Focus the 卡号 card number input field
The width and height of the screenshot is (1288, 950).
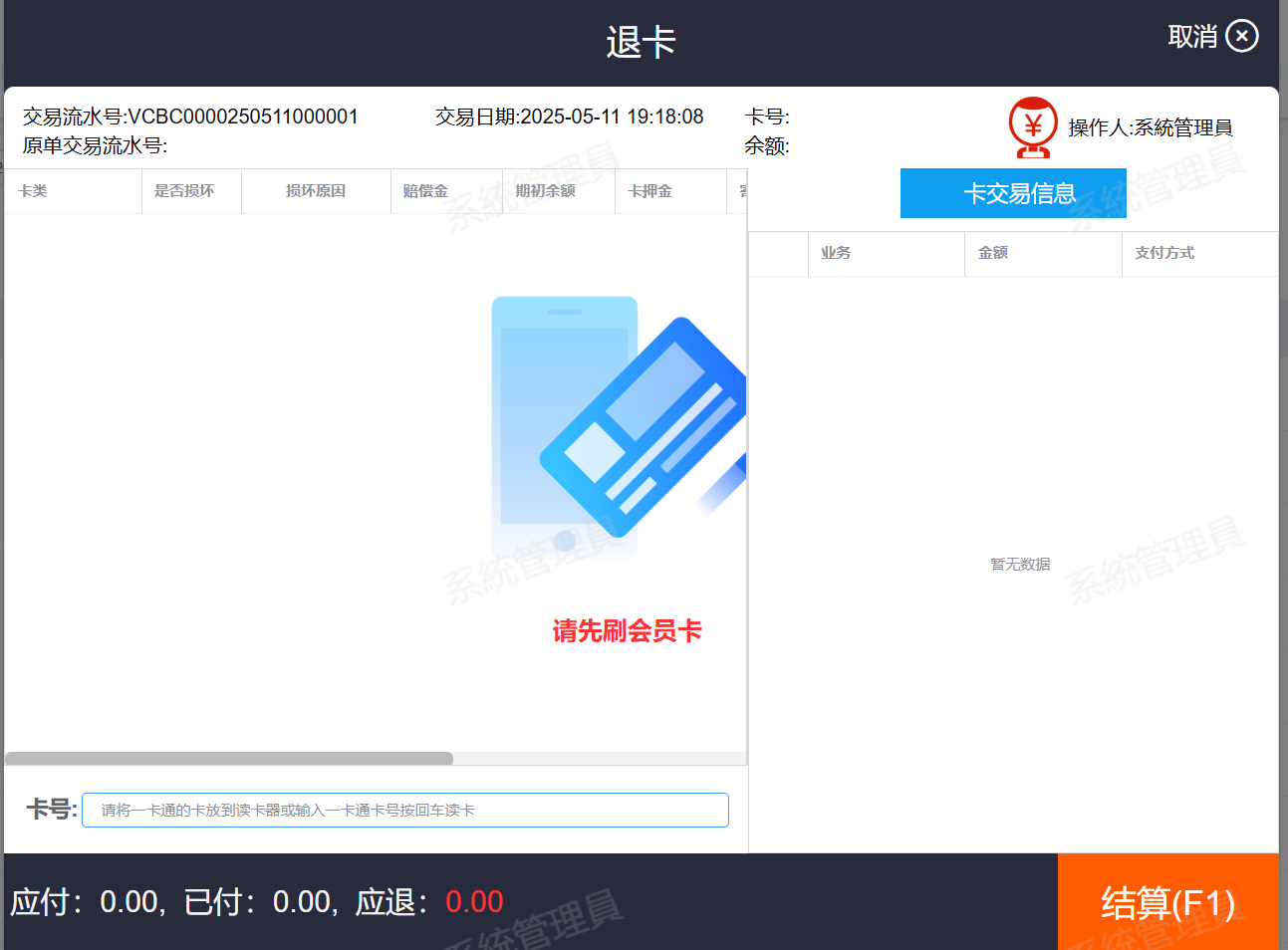point(404,810)
